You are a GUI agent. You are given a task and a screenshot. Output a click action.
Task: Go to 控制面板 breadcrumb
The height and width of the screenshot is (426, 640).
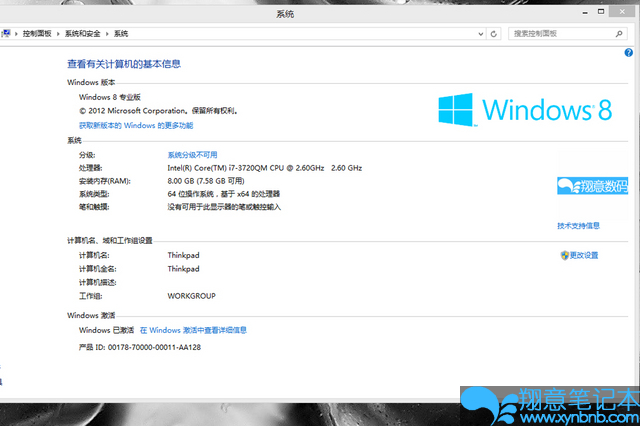(37, 34)
